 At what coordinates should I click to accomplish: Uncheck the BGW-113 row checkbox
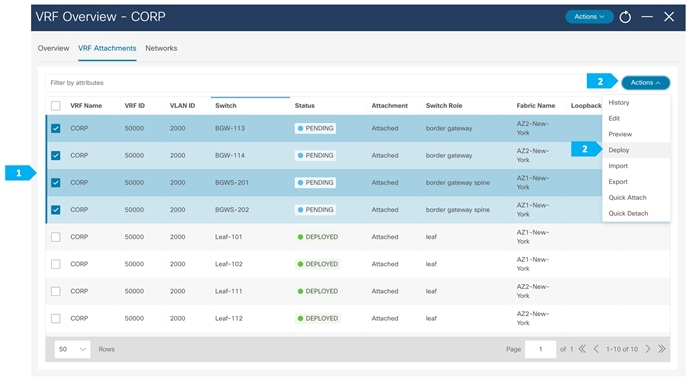click(55, 128)
